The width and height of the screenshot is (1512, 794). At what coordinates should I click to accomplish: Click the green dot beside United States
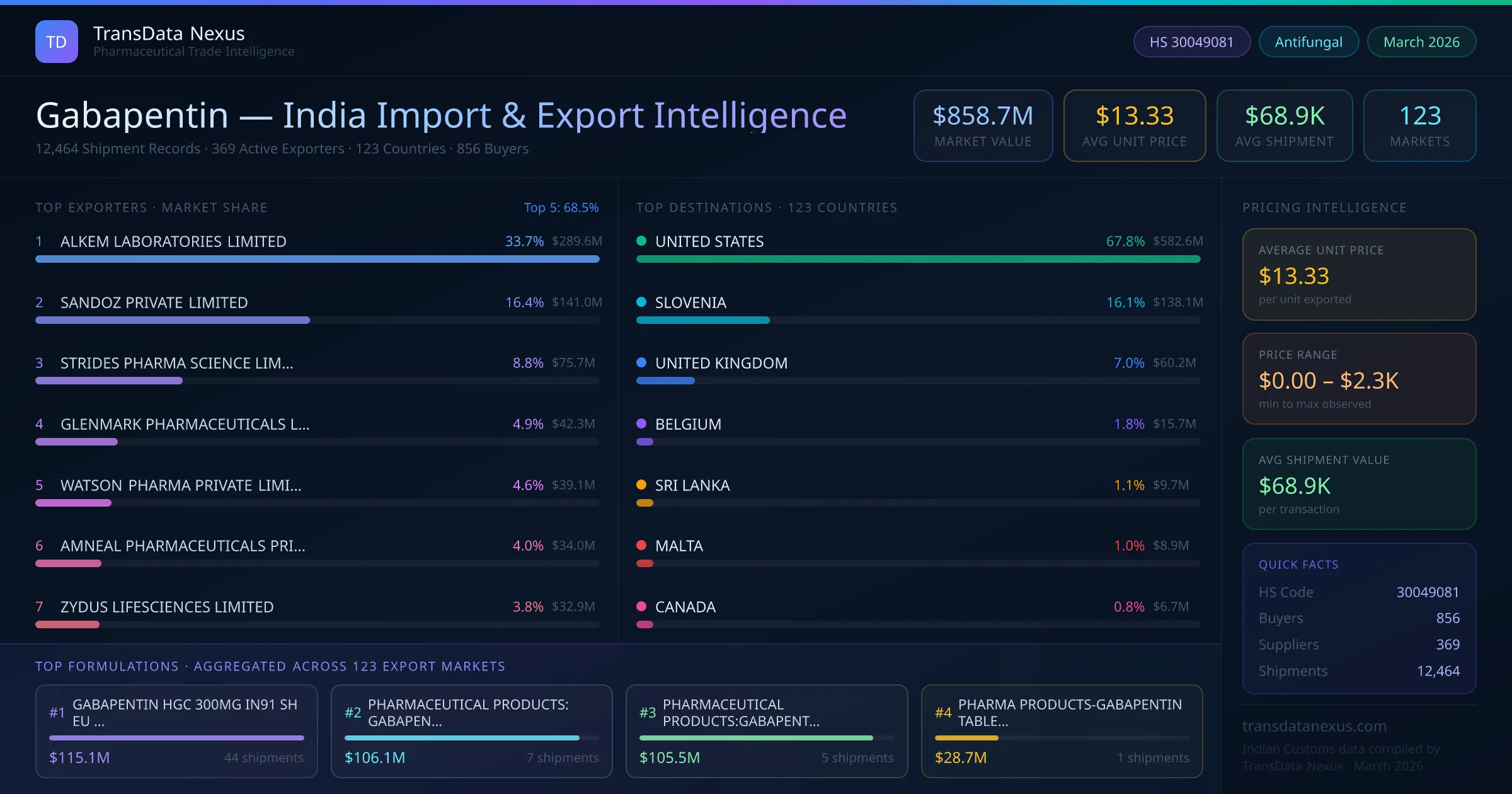point(641,241)
